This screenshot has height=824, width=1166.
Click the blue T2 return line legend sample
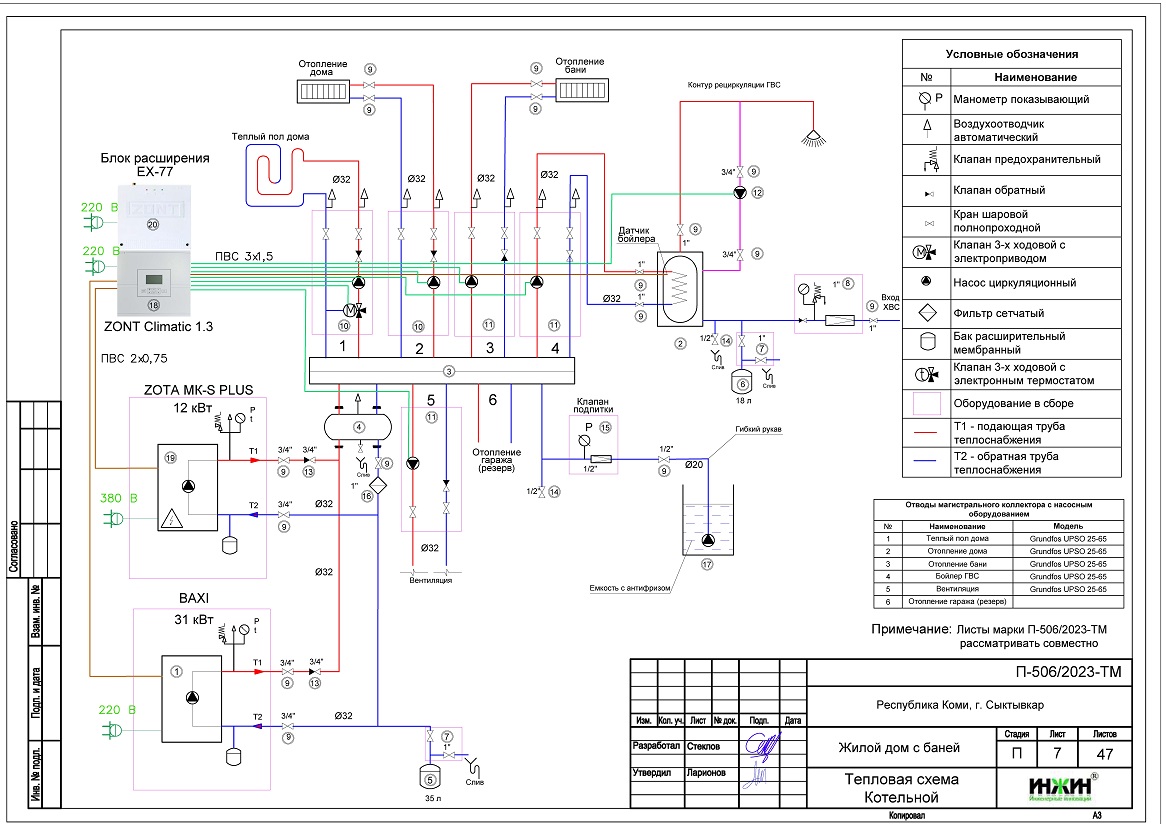[926, 463]
